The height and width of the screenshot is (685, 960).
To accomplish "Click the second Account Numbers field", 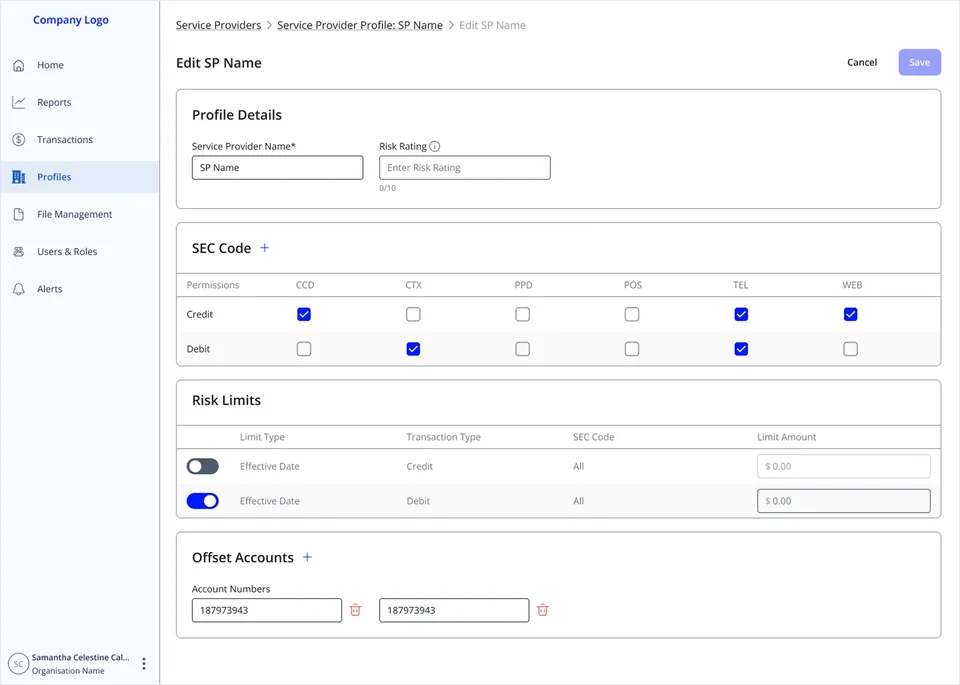I will click(454, 610).
